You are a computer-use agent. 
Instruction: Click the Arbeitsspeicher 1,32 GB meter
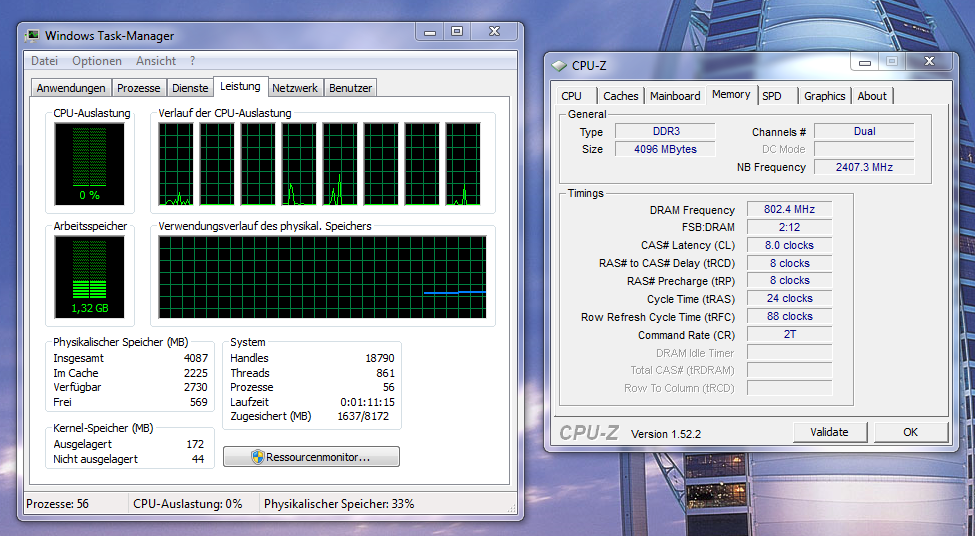(x=90, y=277)
